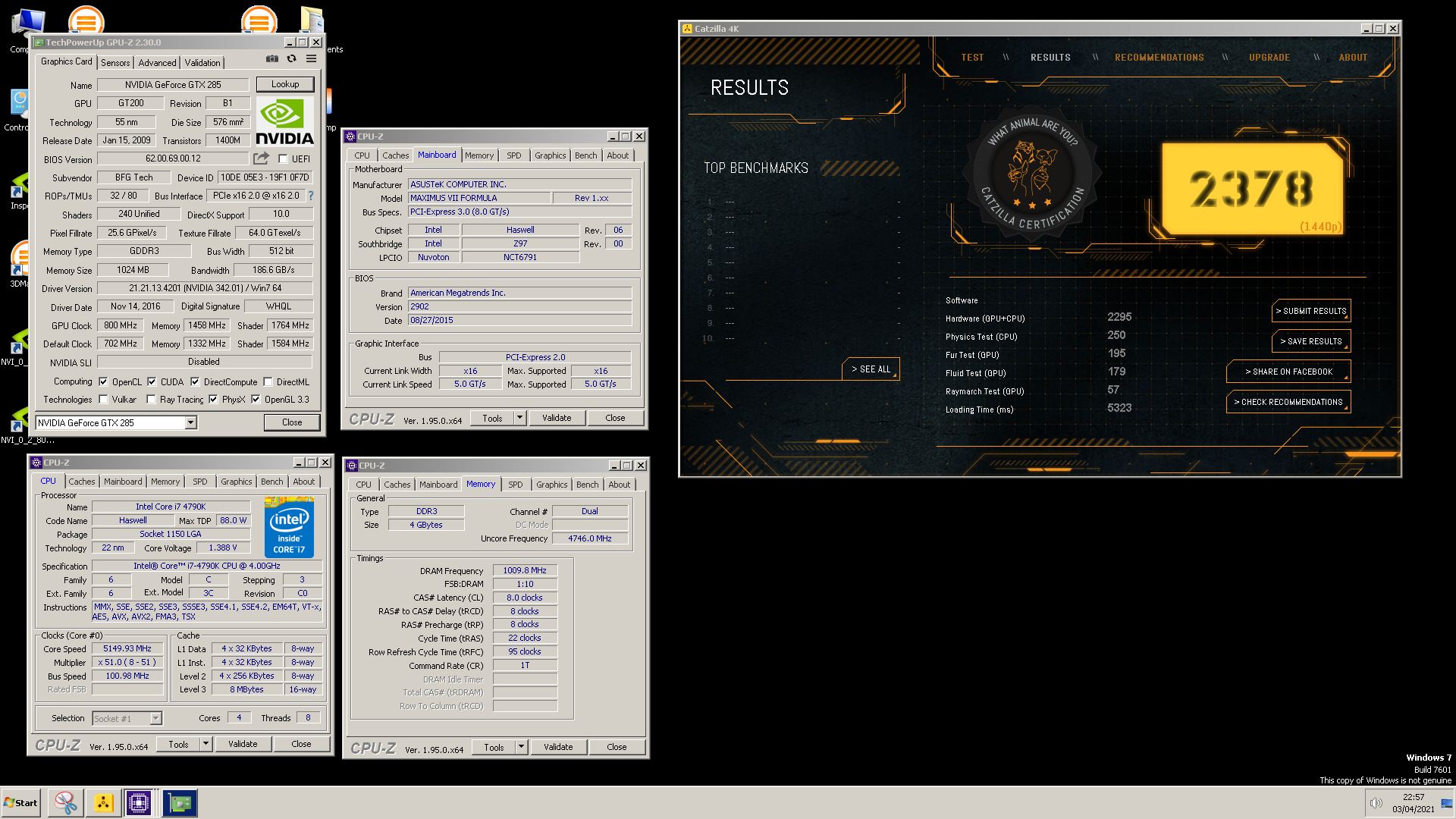Image resolution: width=1456 pixels, height=819 pixels.
Task: Toggle the PhysX checkbox
Action: point(213,399)
